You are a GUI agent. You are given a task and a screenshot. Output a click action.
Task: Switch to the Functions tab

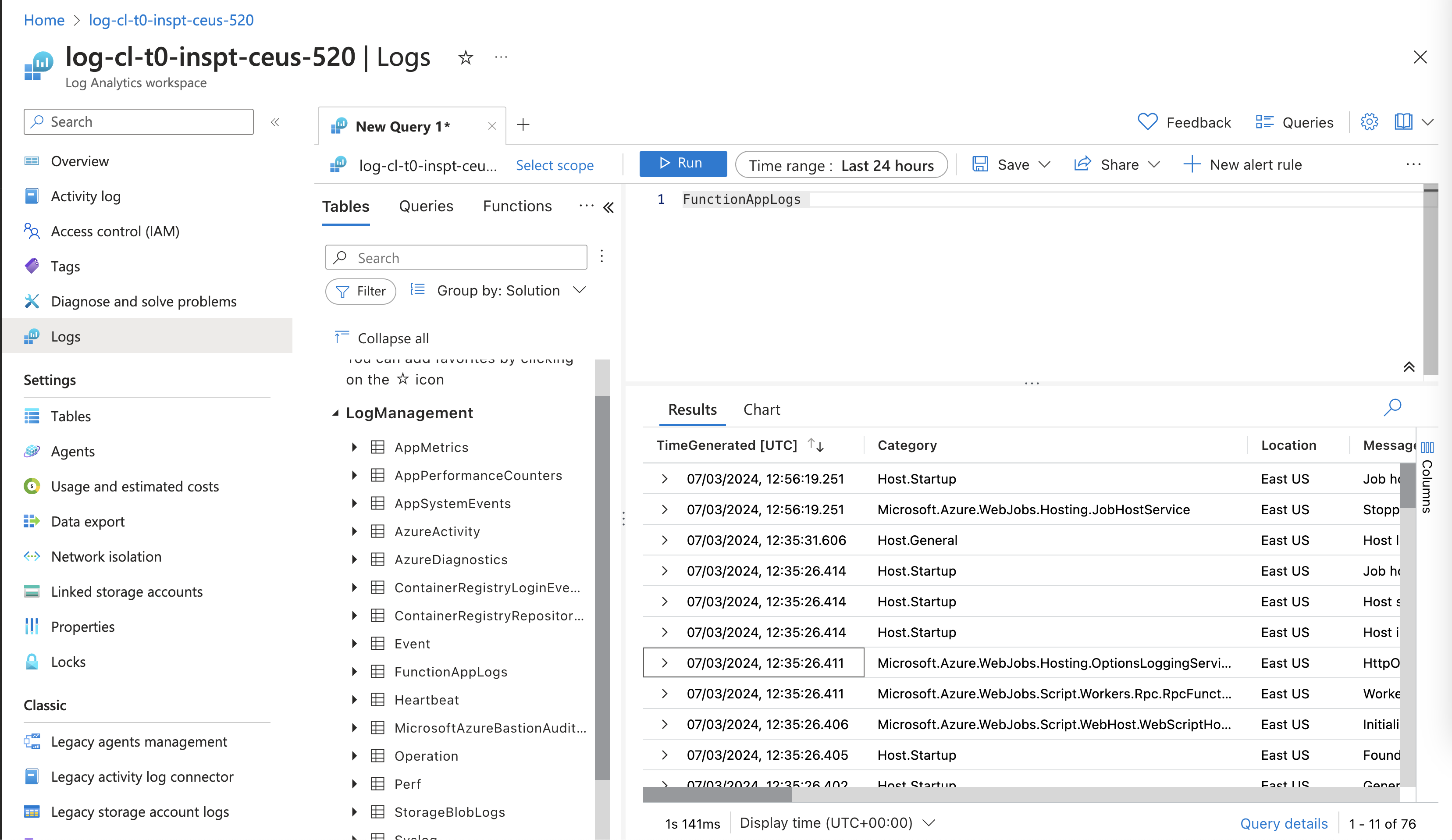[x=517, y=206]
